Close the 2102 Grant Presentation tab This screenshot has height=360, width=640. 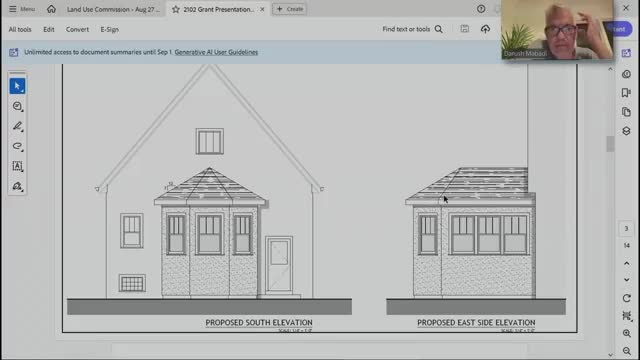262,9
